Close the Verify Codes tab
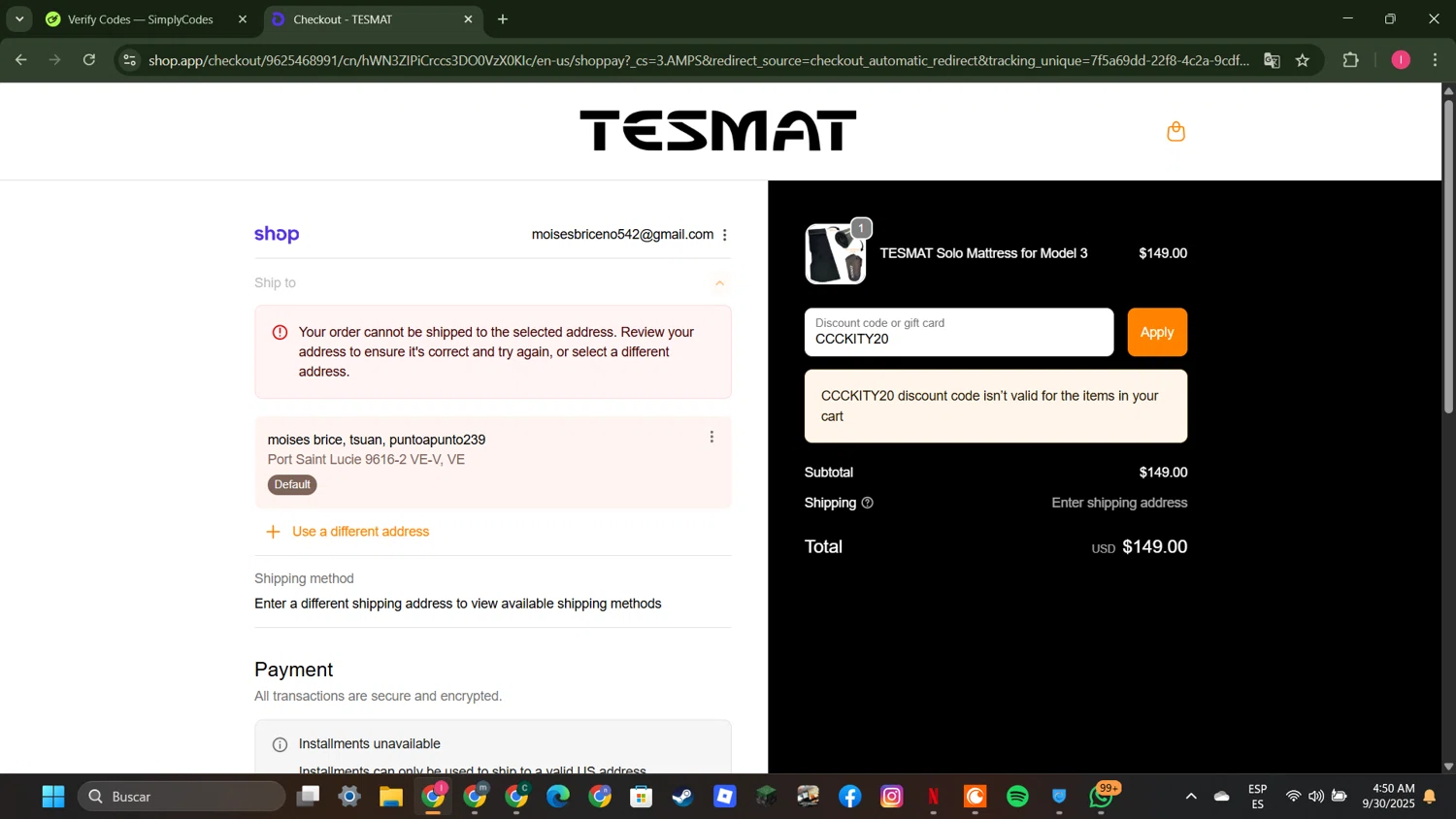The image size is (1456, 819). click(243, 19)
